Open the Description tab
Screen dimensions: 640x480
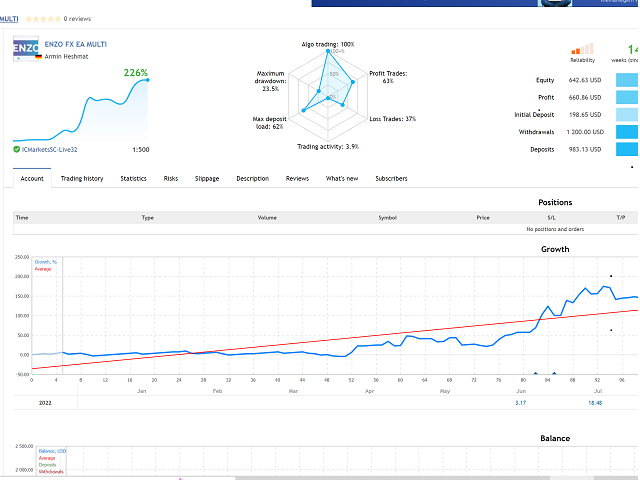(253, 178)
